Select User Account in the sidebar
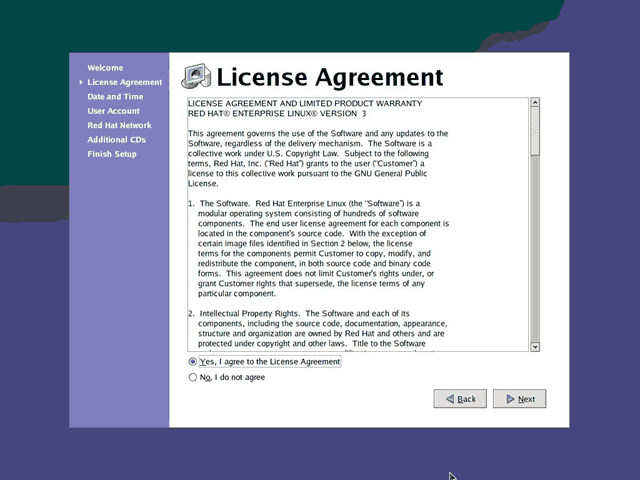This screenshot has width=640, height=480. click(x=113, y=111)
